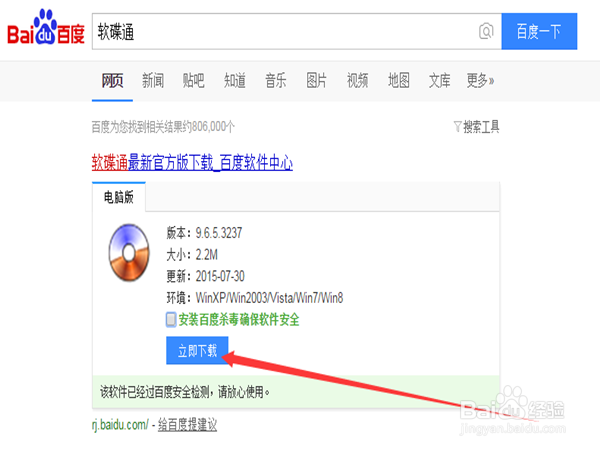600x450 pixels.
Task: Expand the 更多» options
Action: (480, 81)
